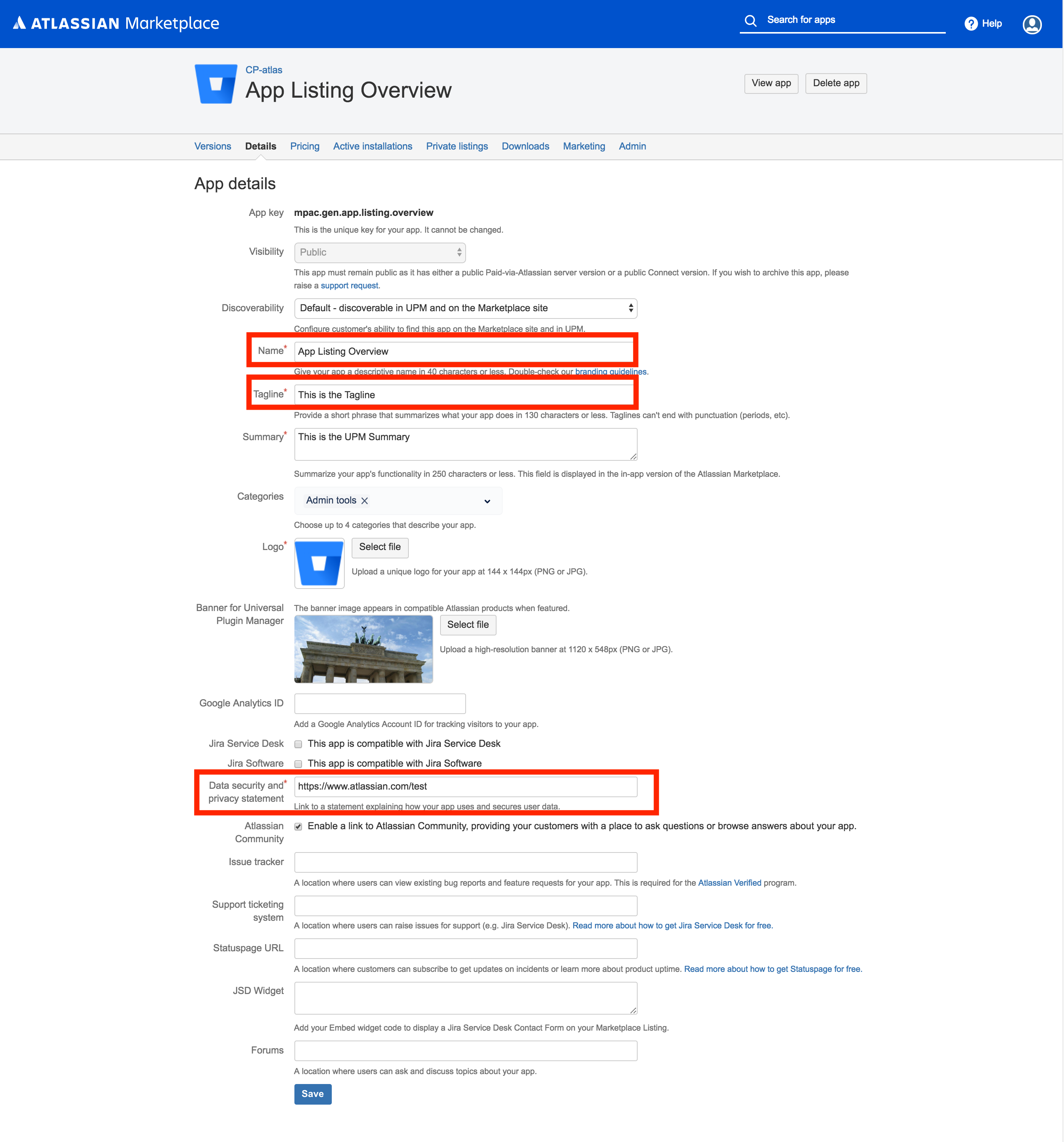Screen dimensions: 1064x1142
Task: Click the app logo thumbnail in Logo field
Action: [x=319, y=563]
